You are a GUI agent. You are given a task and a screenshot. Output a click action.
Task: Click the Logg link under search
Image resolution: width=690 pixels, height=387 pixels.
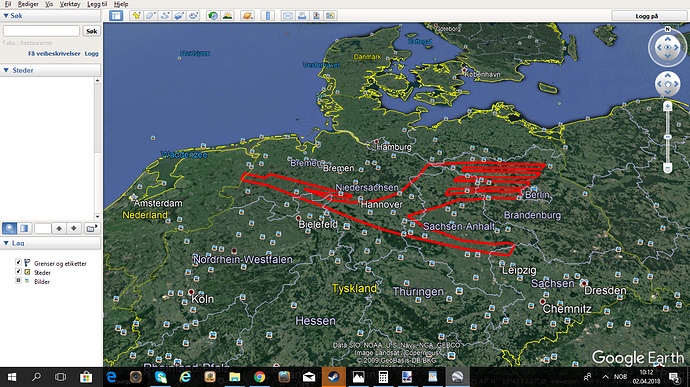click(x=92, y=54)
